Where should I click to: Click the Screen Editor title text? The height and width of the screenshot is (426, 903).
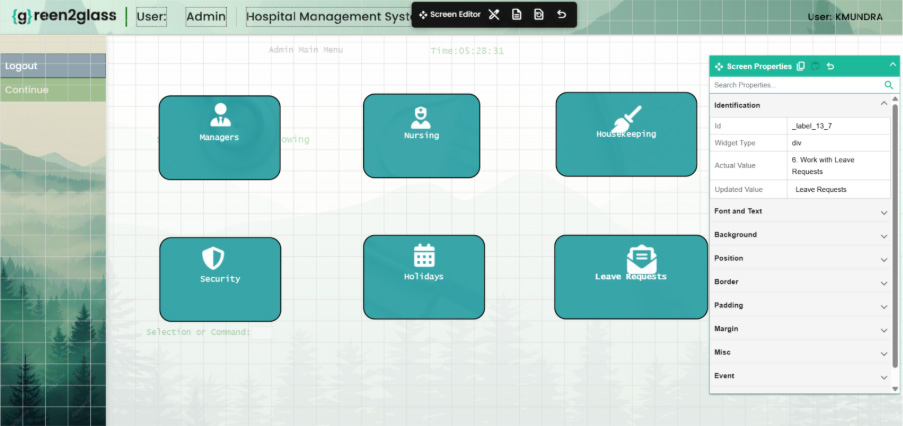tap(455, 14)
